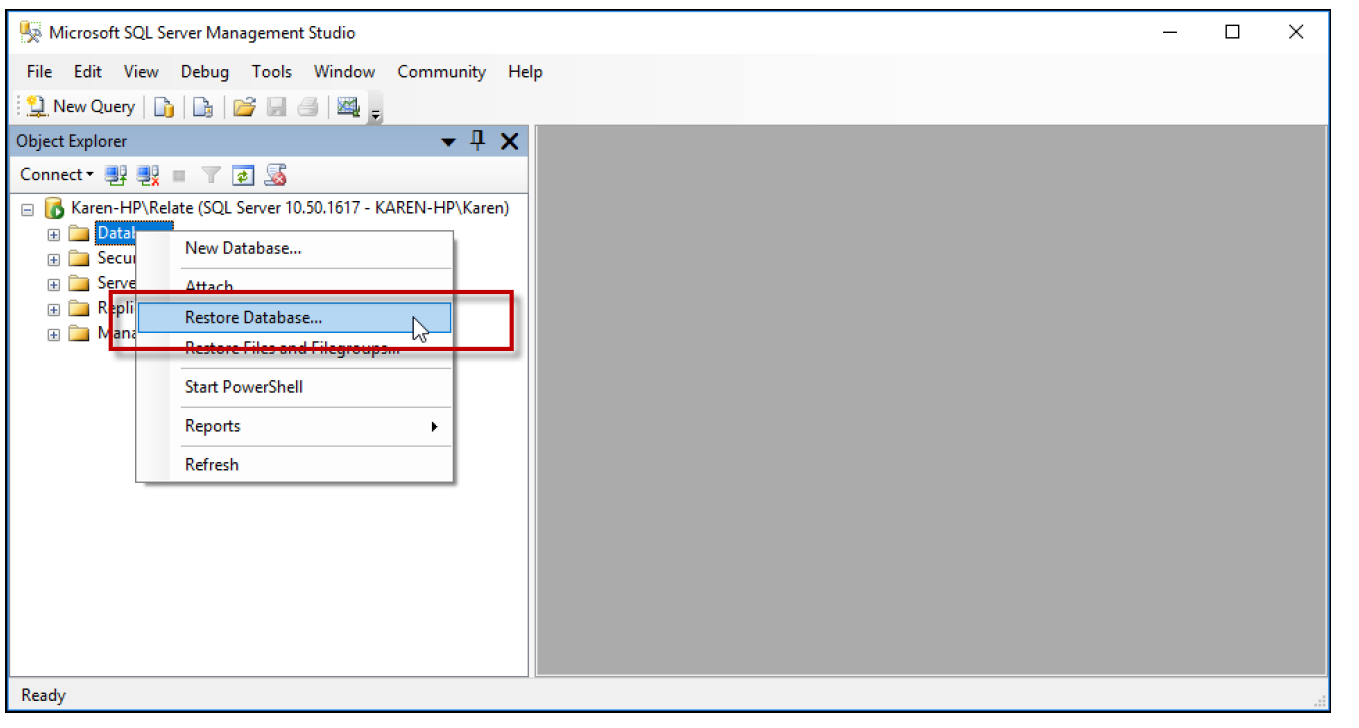Click the Security folder icon

79,259
